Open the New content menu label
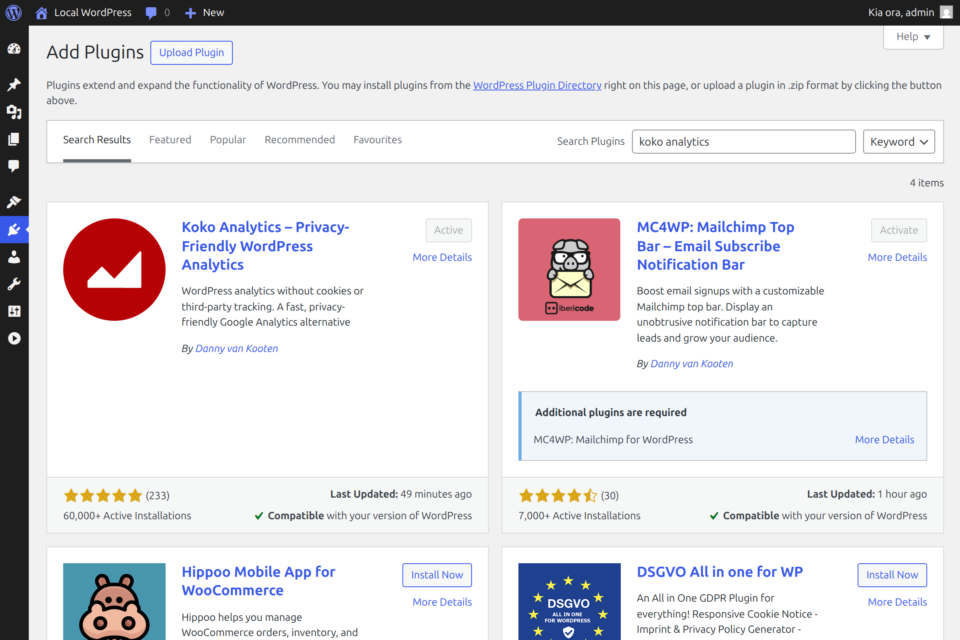 tap(214, 12)
